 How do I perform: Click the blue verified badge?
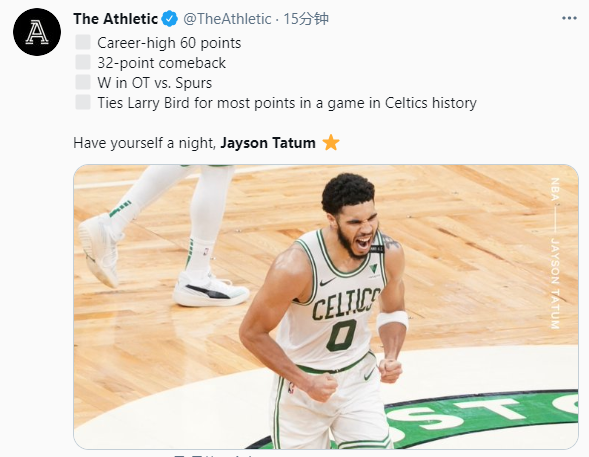[169, 19]
